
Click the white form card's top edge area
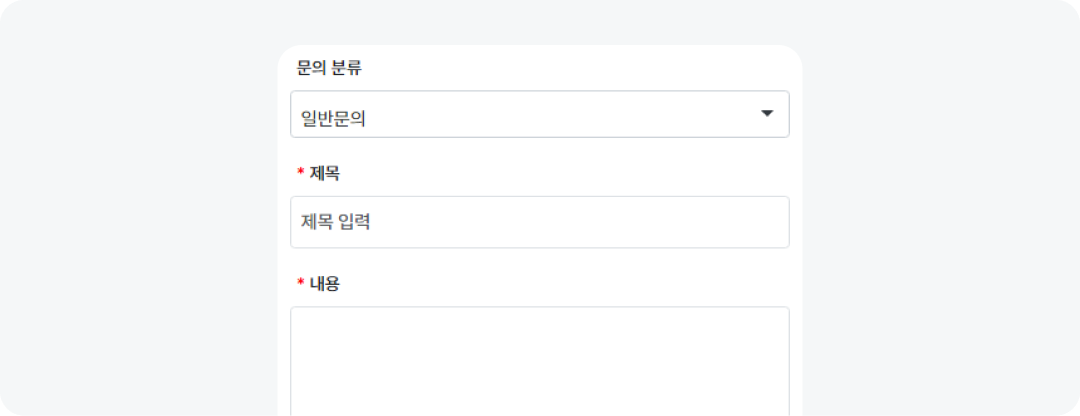(x=540, y=52)
